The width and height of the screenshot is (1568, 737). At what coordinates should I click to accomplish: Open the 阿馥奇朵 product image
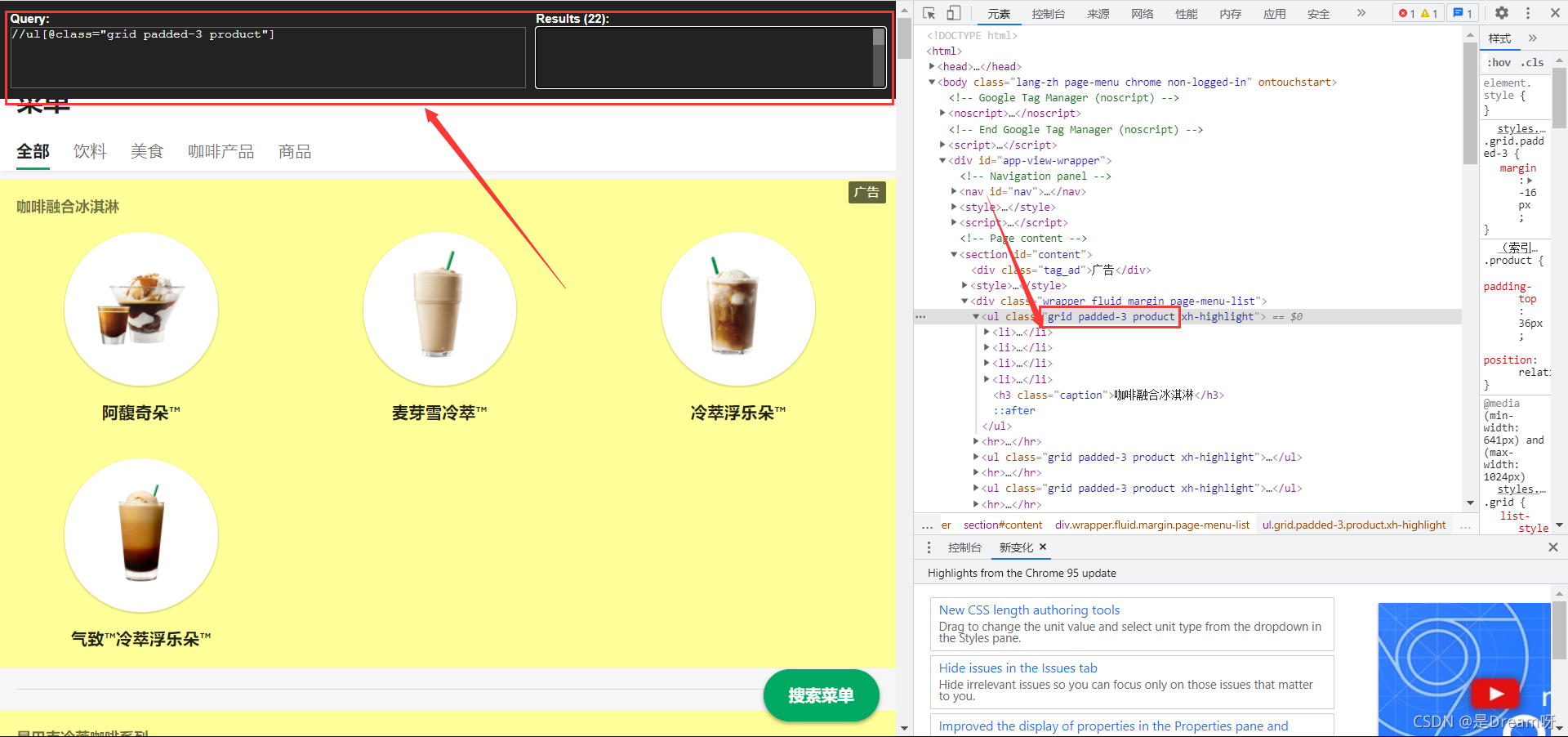coord(141,309)
